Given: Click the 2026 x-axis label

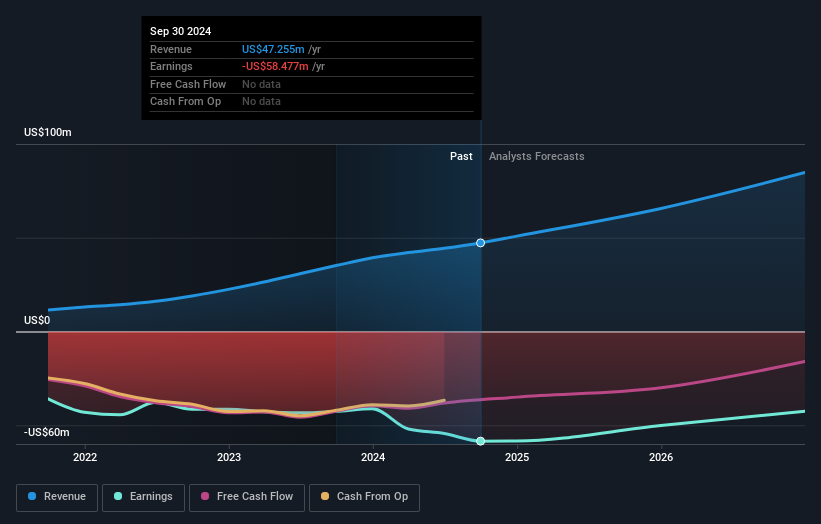Looking at the screenshot, I should pos(661,458).
